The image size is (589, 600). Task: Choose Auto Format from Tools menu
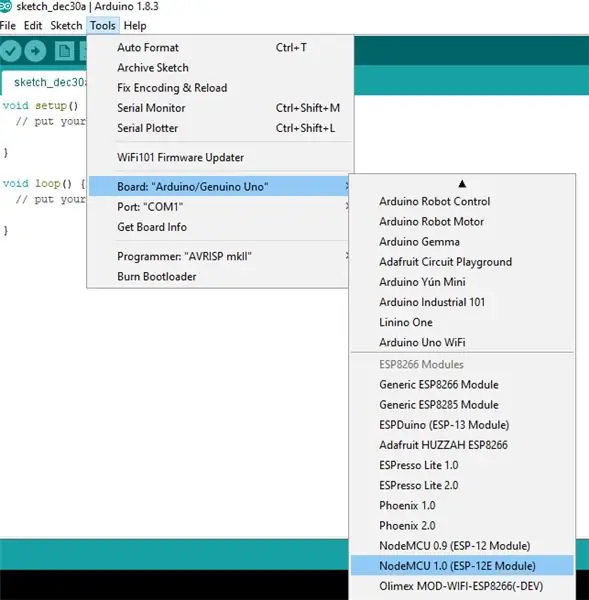tap(219, 47)
